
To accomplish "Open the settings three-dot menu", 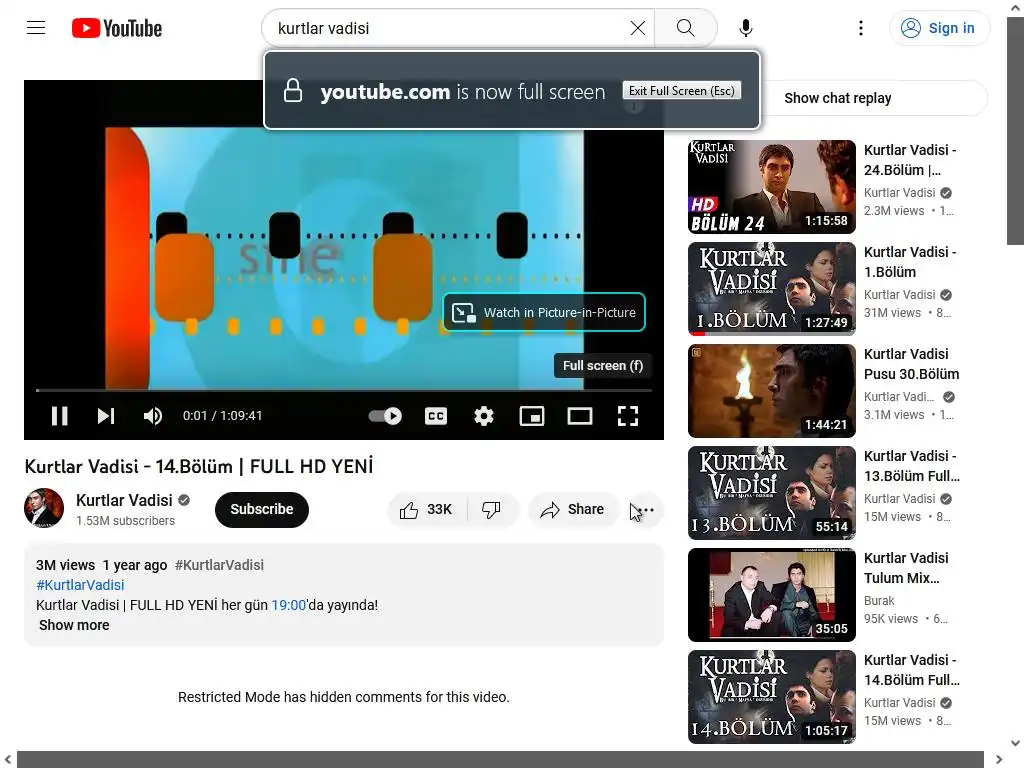I will (x=861, y=28).
